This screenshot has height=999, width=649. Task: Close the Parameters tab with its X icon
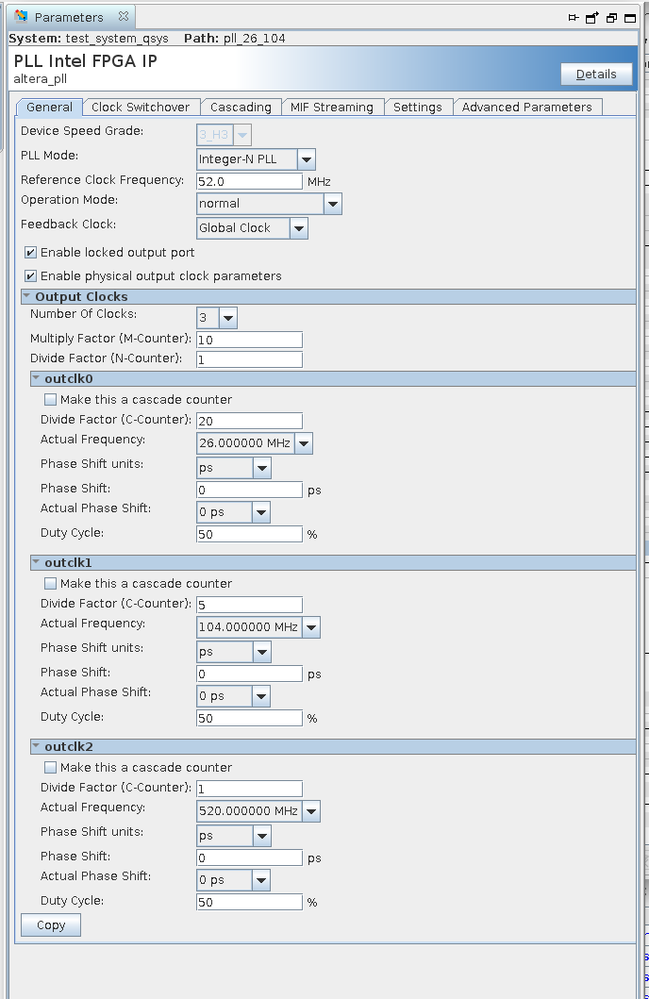122,17
